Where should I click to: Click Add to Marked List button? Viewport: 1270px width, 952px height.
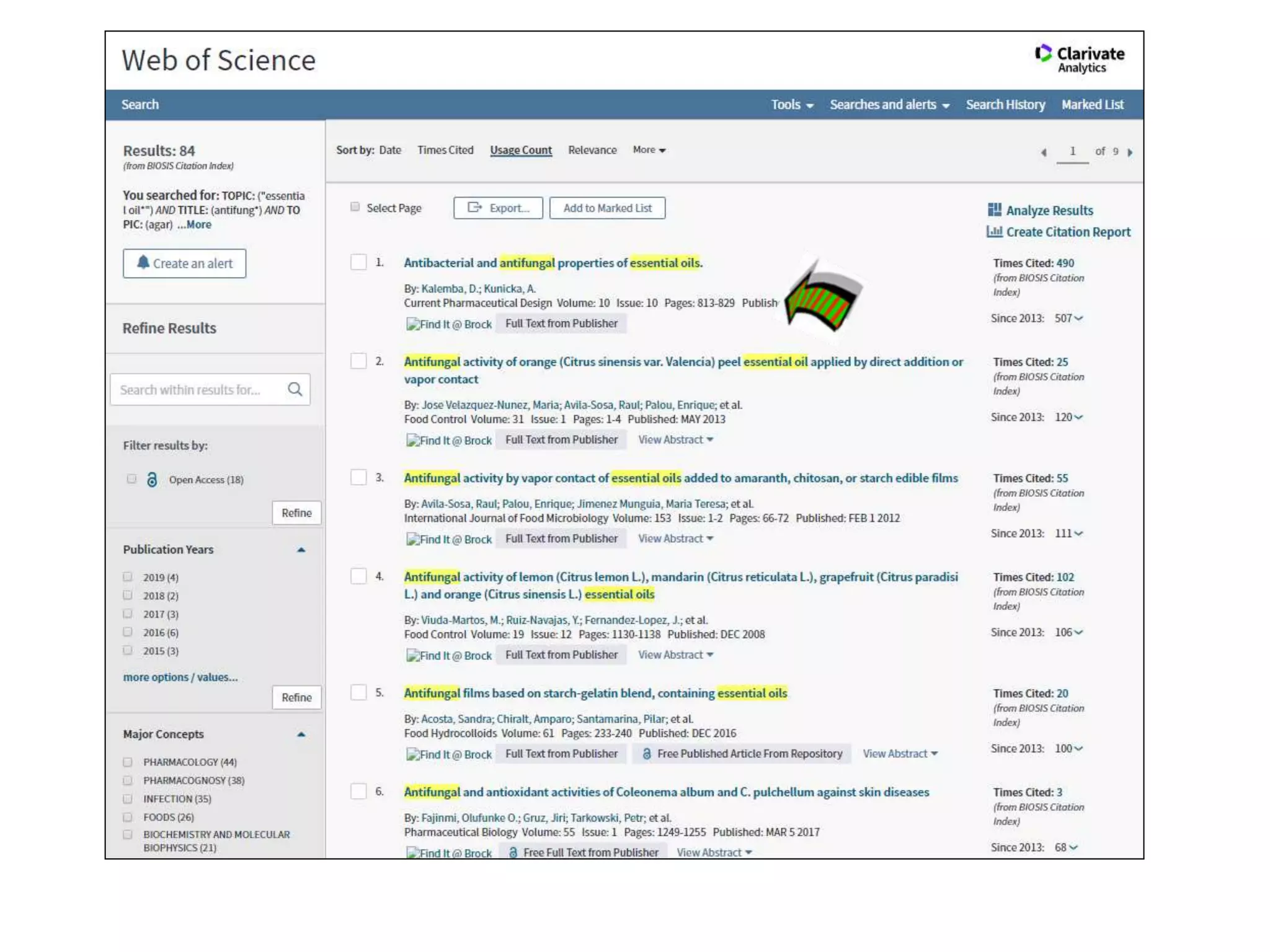click(607, 208)
